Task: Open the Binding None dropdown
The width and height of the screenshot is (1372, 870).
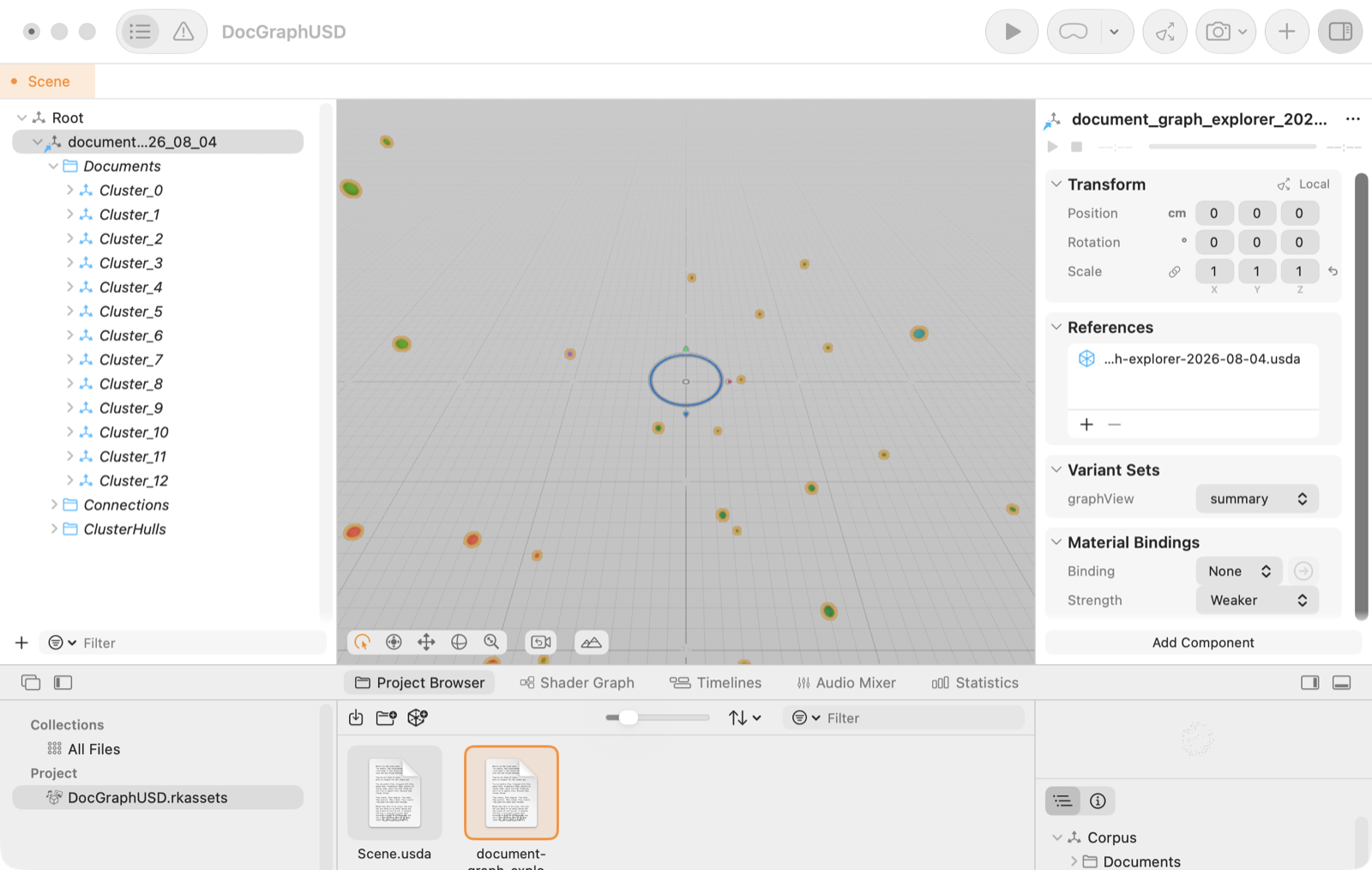Action: [x=1239, y=571]
